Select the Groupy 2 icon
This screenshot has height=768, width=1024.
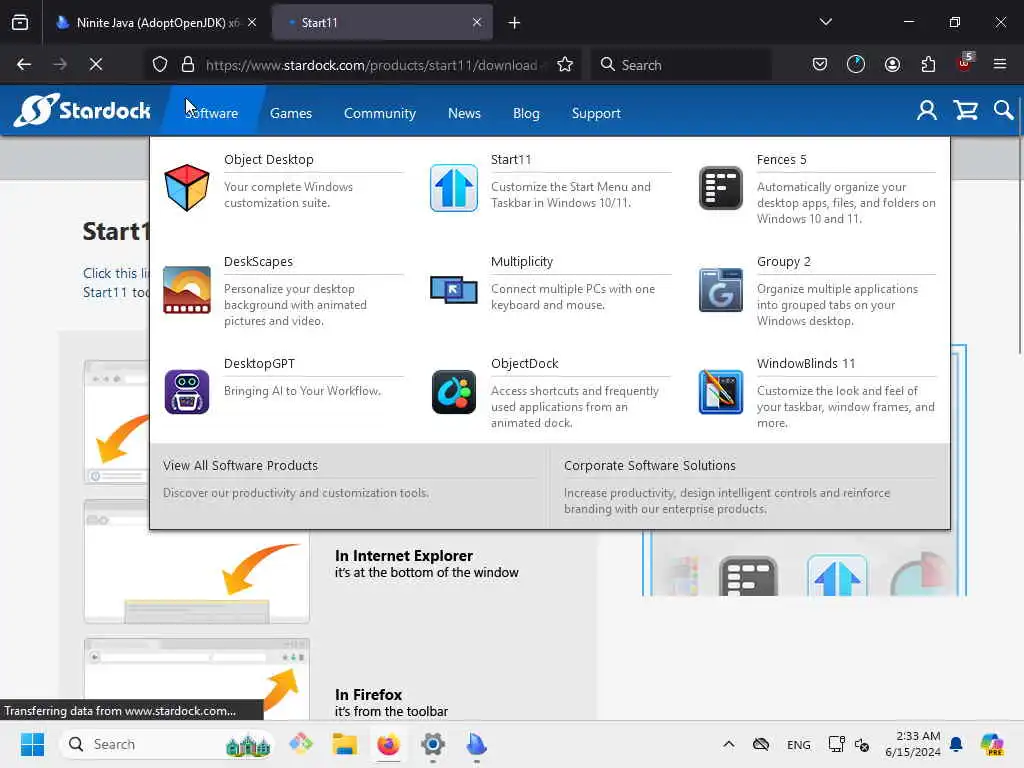[720, 290]
